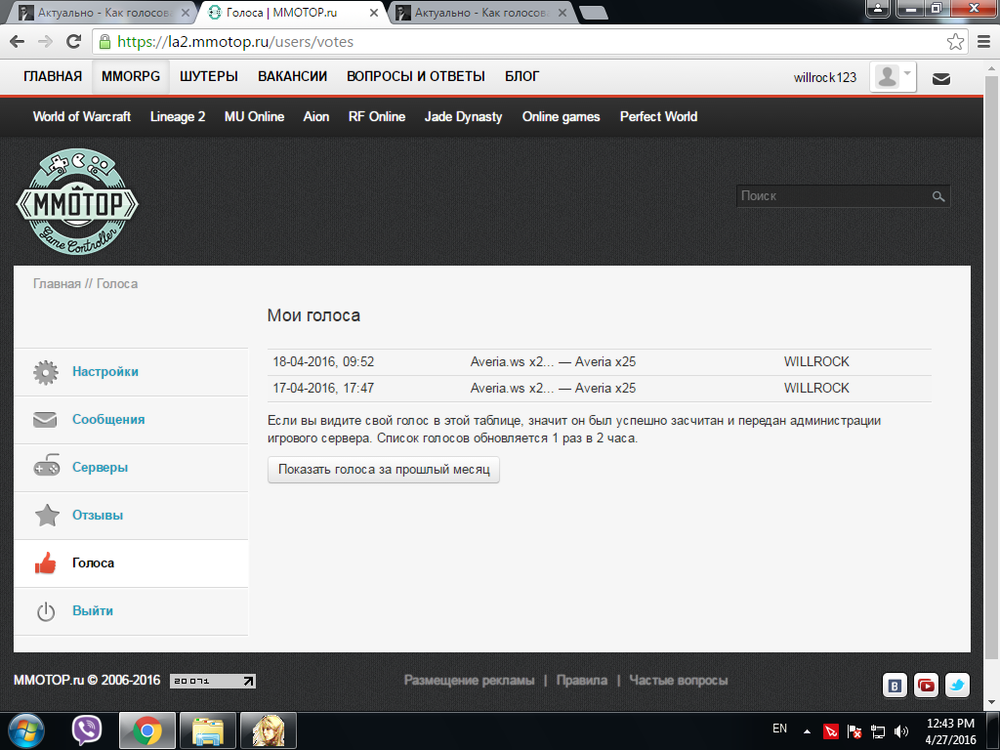Open the YouTube social icon

click(x=927, y=685)
